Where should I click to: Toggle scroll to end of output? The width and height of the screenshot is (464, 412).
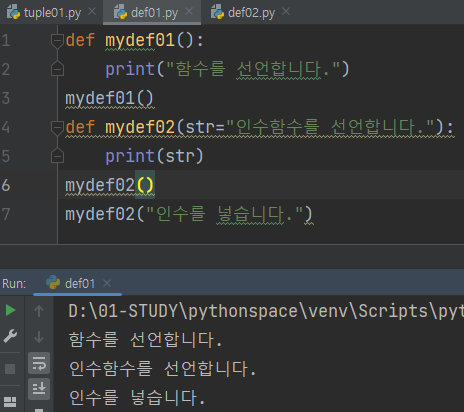pyautogui.click(x=39, y=389)
